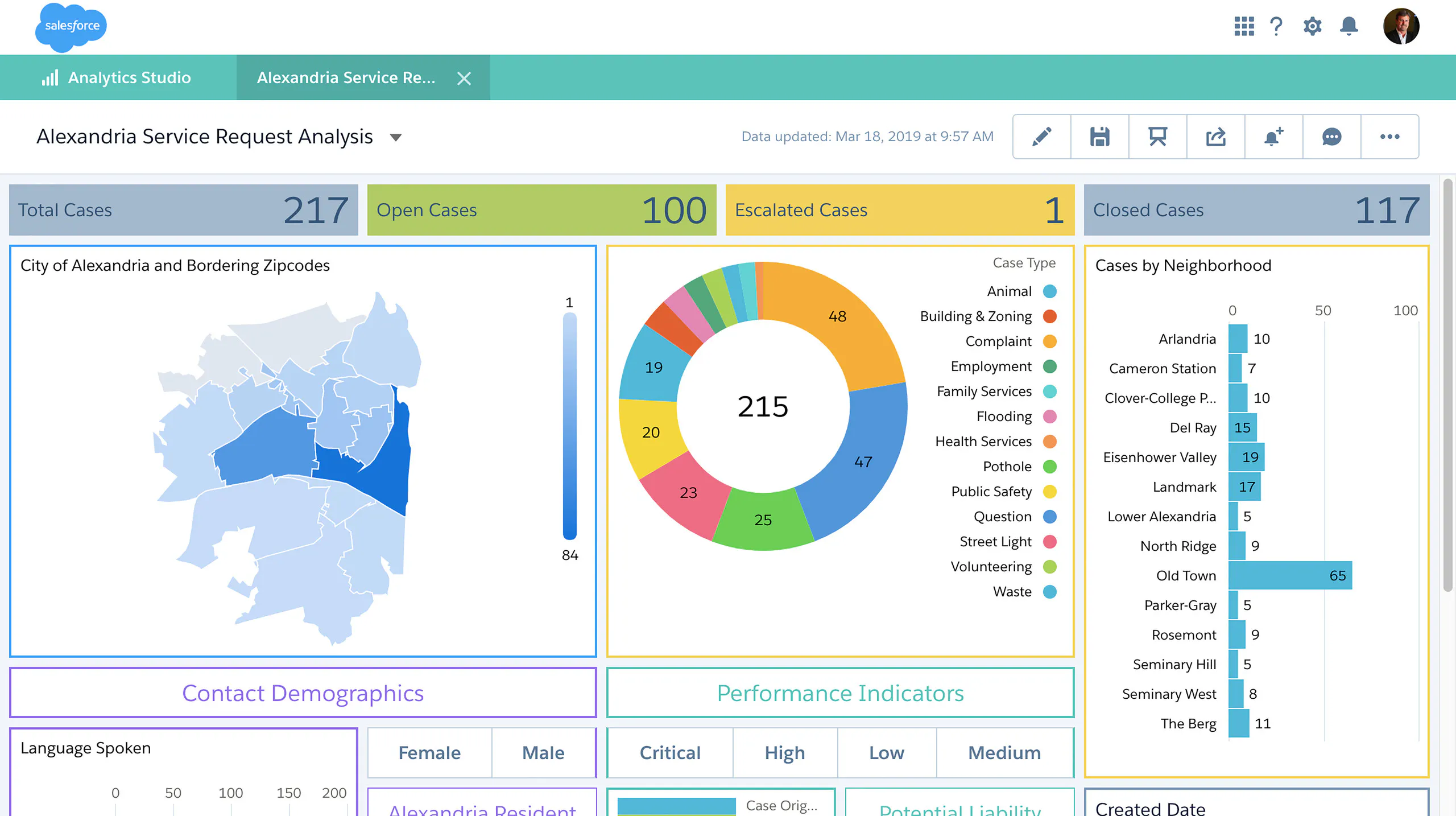1456x816 pixels.
Task: Toggle the Critical priority filter
Action: click(x=670, y=753)
